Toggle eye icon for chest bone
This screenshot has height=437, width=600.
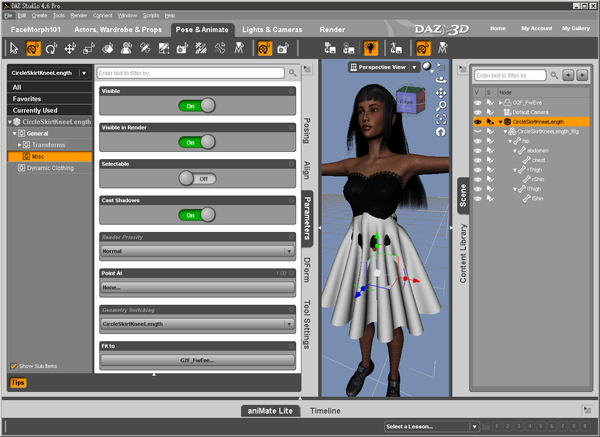478,160
